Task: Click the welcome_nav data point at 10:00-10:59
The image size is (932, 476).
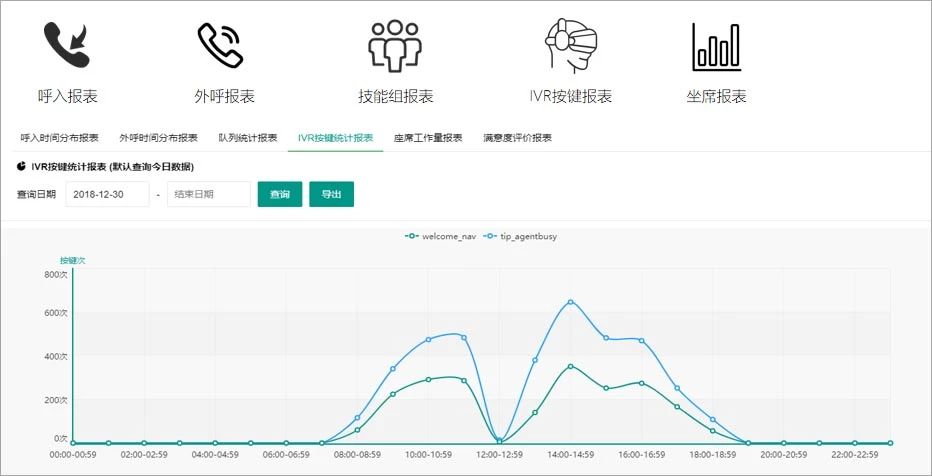Action: pyautogui.click(x=428, y=379)
